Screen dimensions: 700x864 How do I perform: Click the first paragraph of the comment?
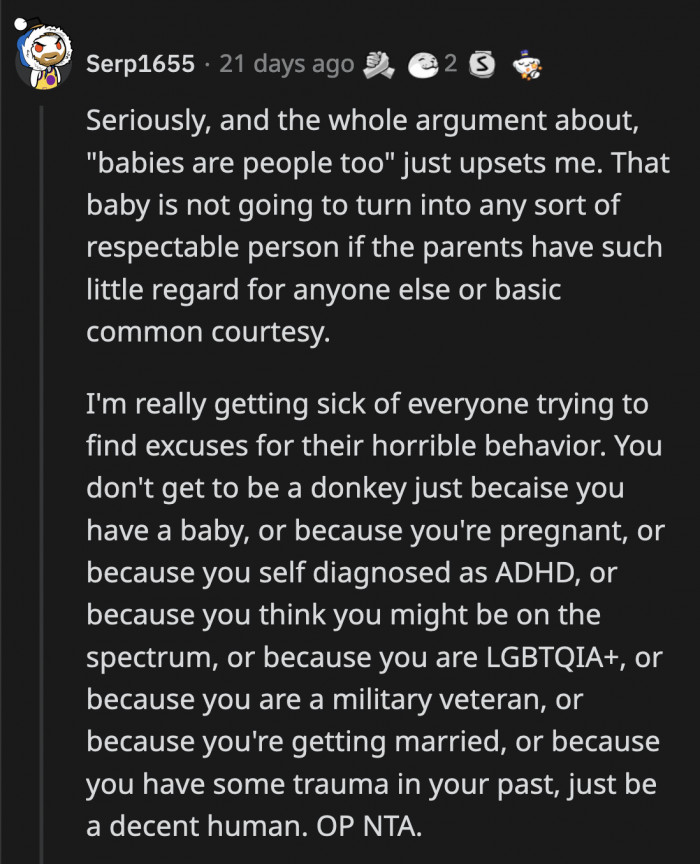[380, 225]
